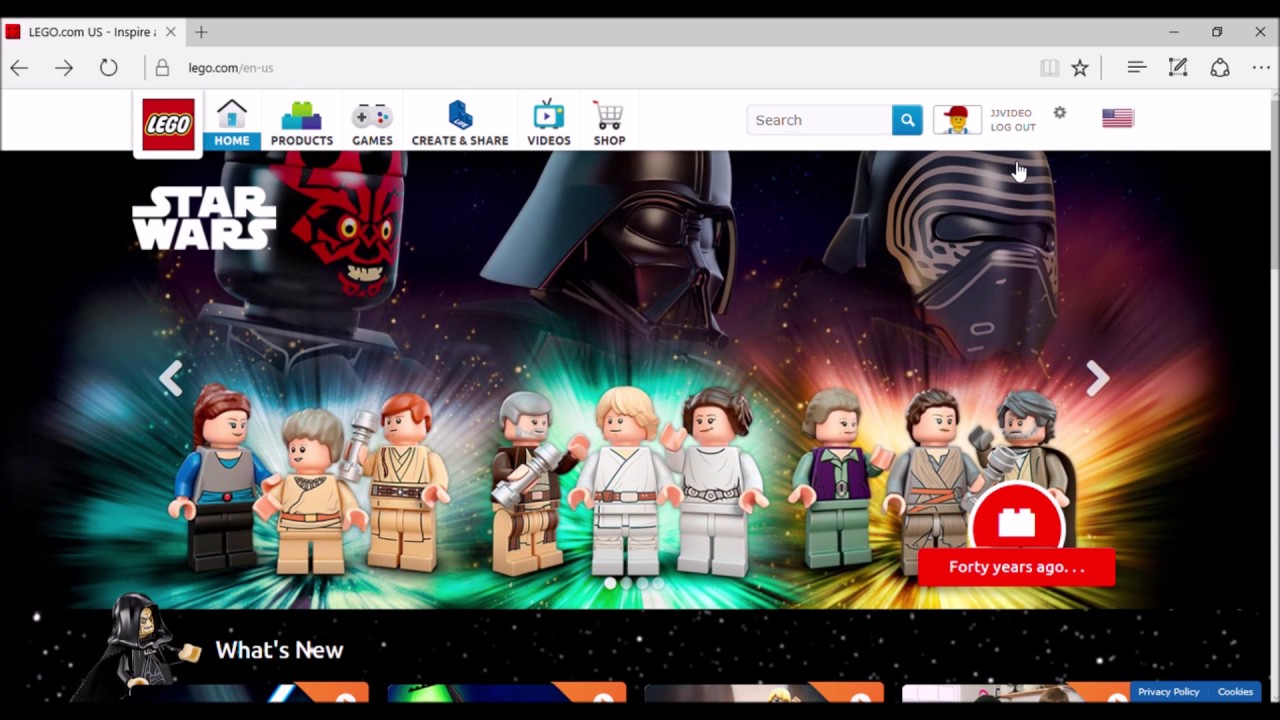
Task: Change country via US flag icon
Action: (x=1117, y=118)
